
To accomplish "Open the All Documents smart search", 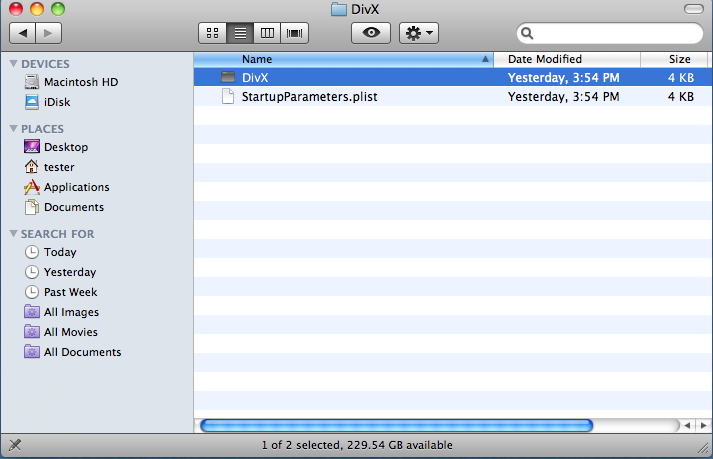I will click(82, 353).
